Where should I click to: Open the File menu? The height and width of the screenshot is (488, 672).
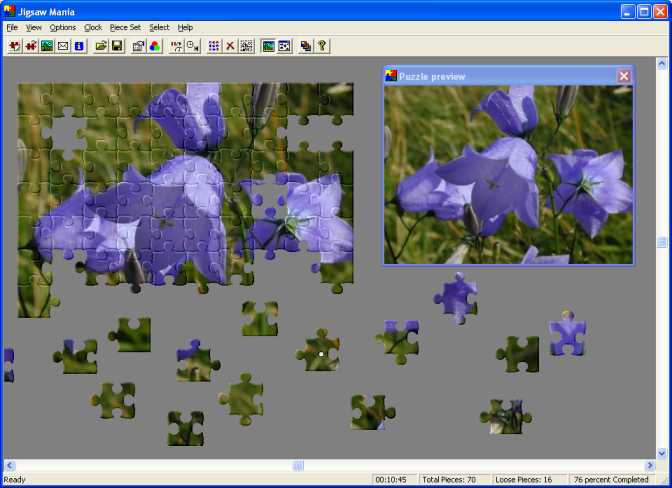click(x=12, y=27)
